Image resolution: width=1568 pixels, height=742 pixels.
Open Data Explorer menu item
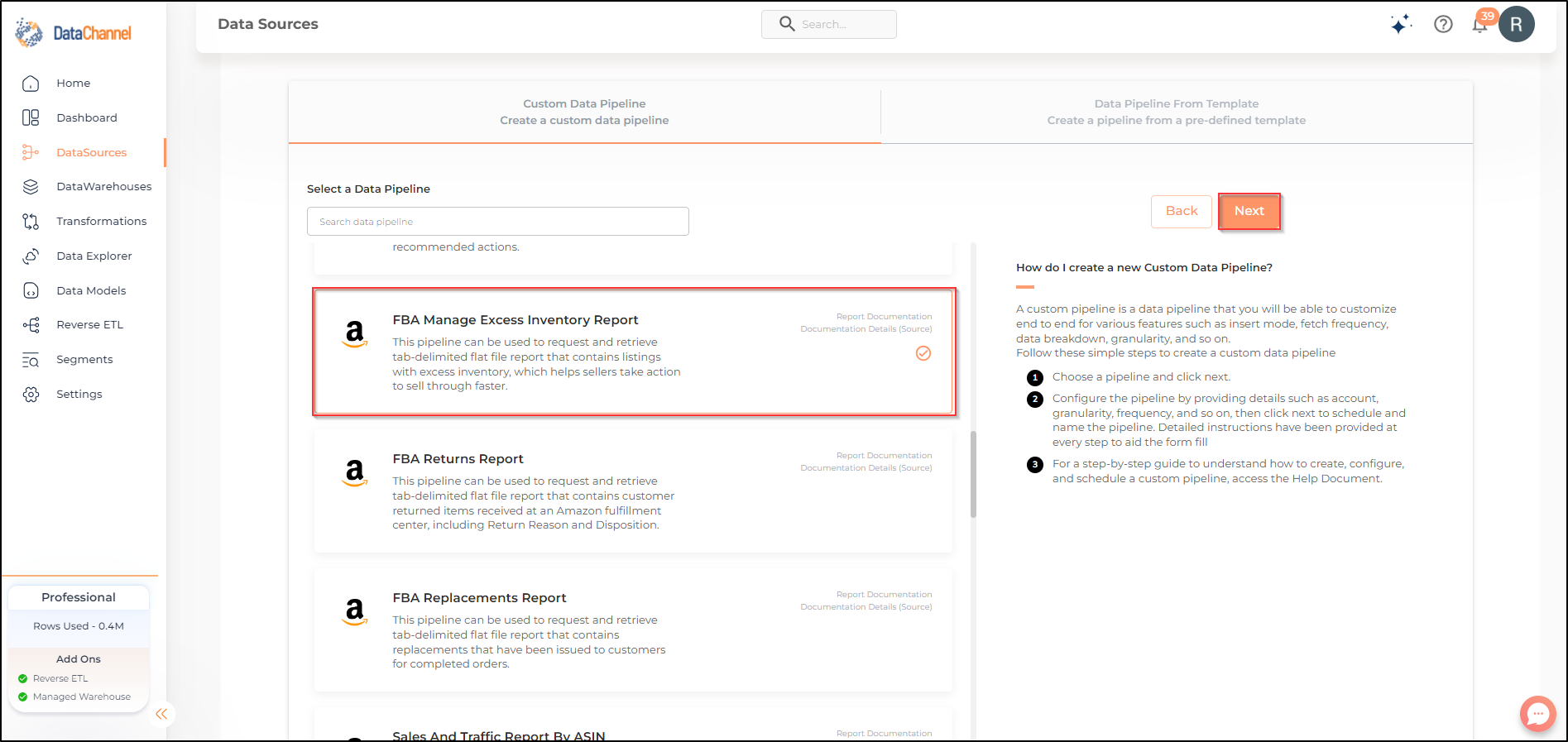94,256
